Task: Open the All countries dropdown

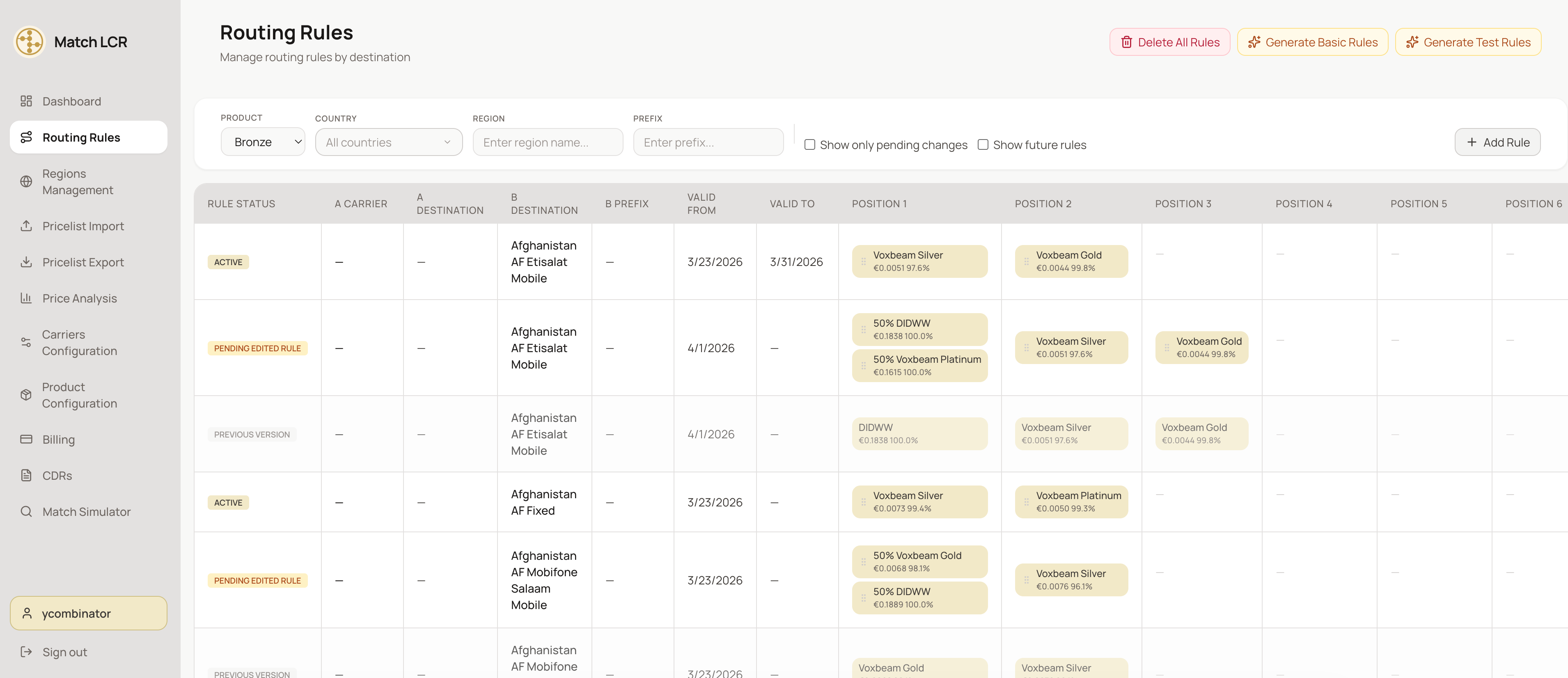Action: [x=389, y=142]
